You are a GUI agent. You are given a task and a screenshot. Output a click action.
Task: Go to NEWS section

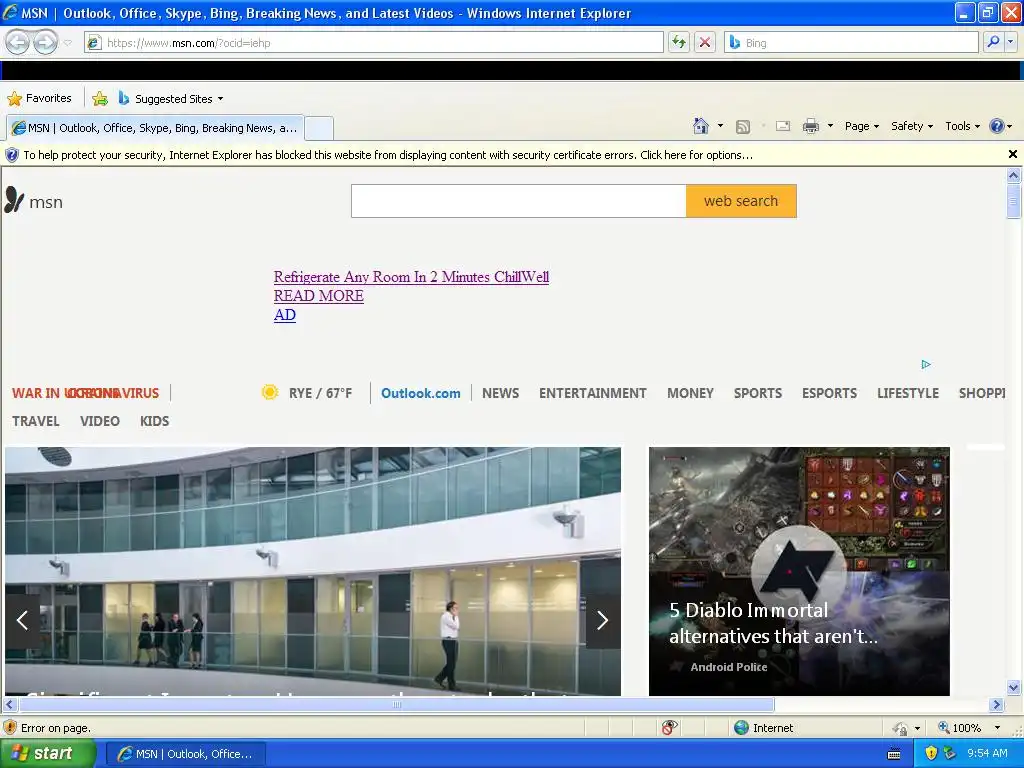(x=500, y=393)
